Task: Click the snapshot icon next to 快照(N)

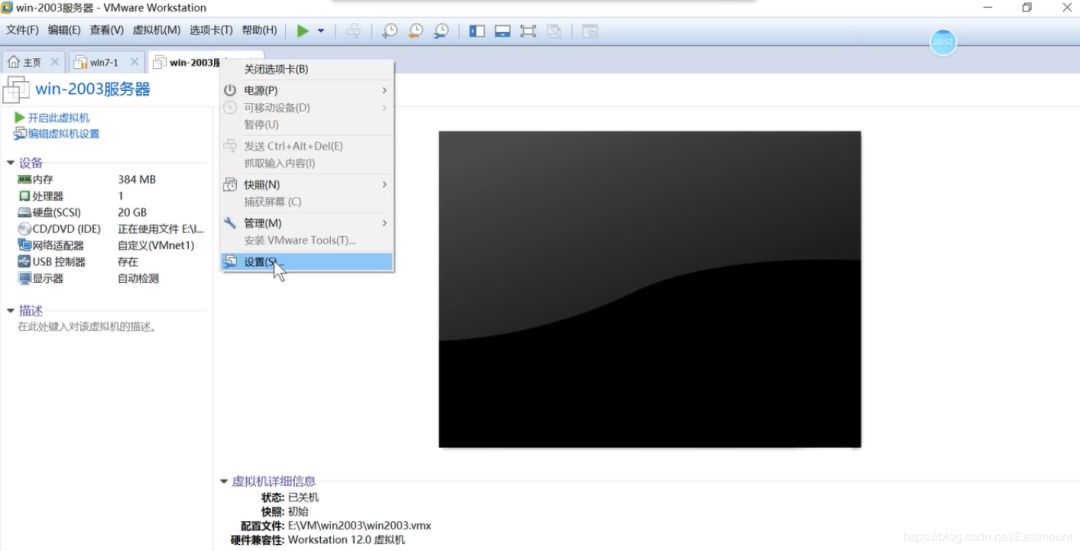Action: 230,185
